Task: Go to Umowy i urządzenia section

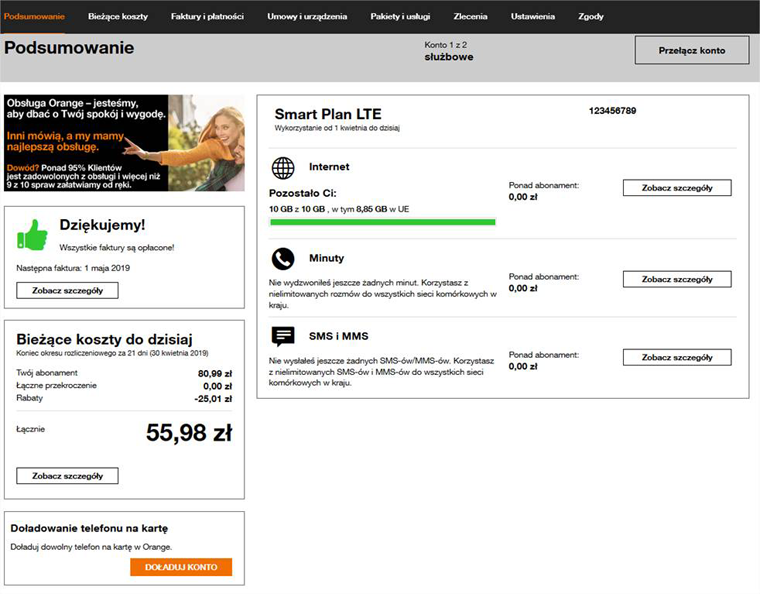Action: click(x=302, y=17)
